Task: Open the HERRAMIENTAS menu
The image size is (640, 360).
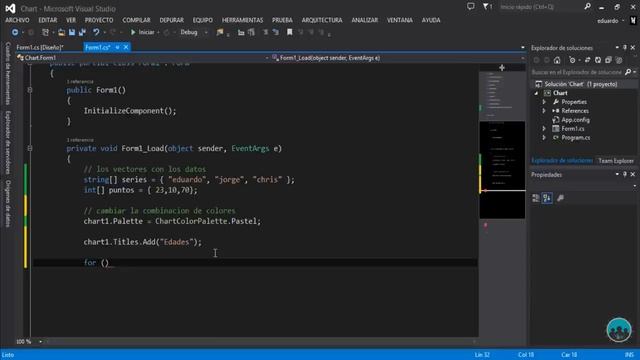Action: click(242, 20)
